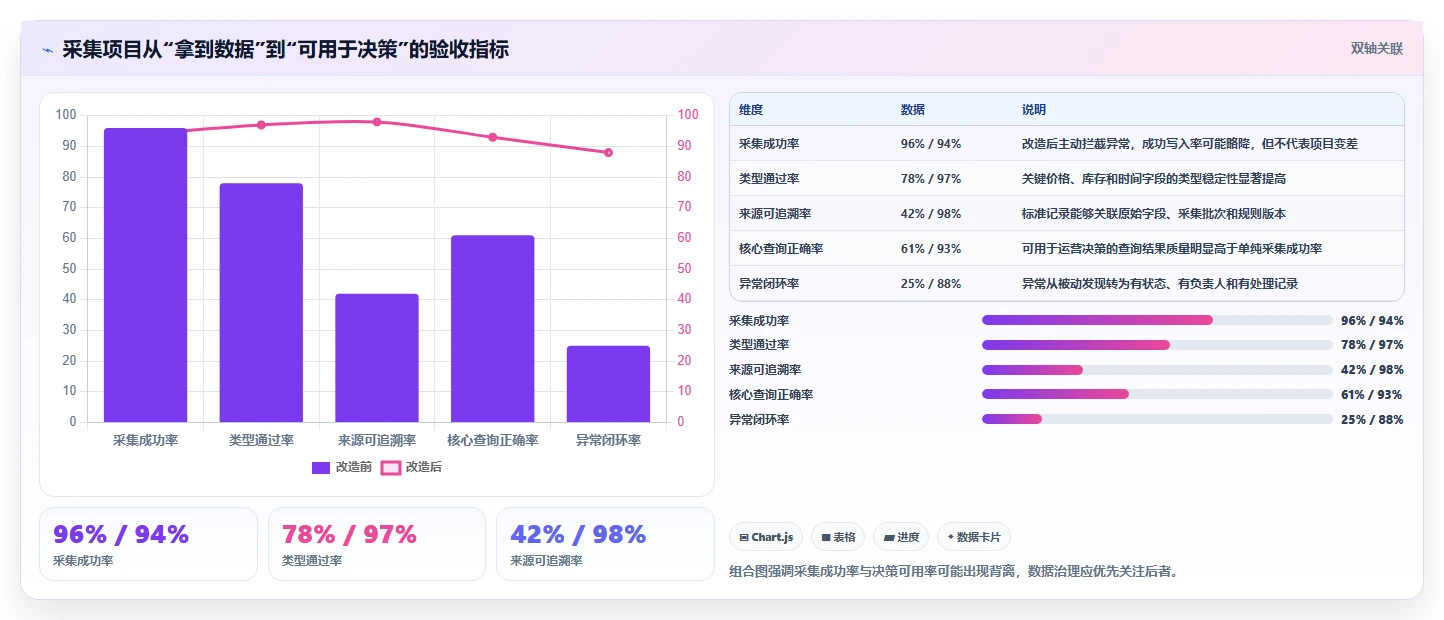This screenshot has width=1444, height=620.
Task: Click the 双轴关联 label in header
Action: [x=1377, y=48]
